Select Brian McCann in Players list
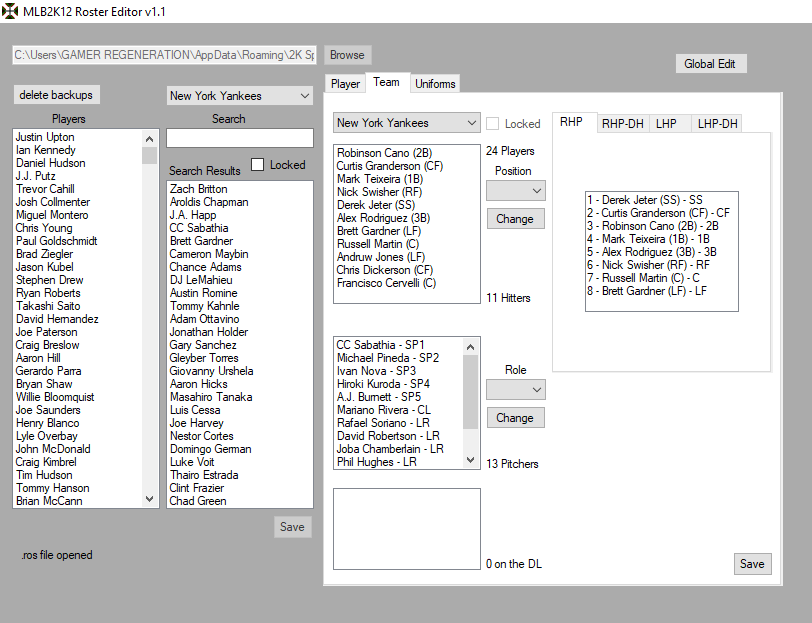 coord(49,501)
